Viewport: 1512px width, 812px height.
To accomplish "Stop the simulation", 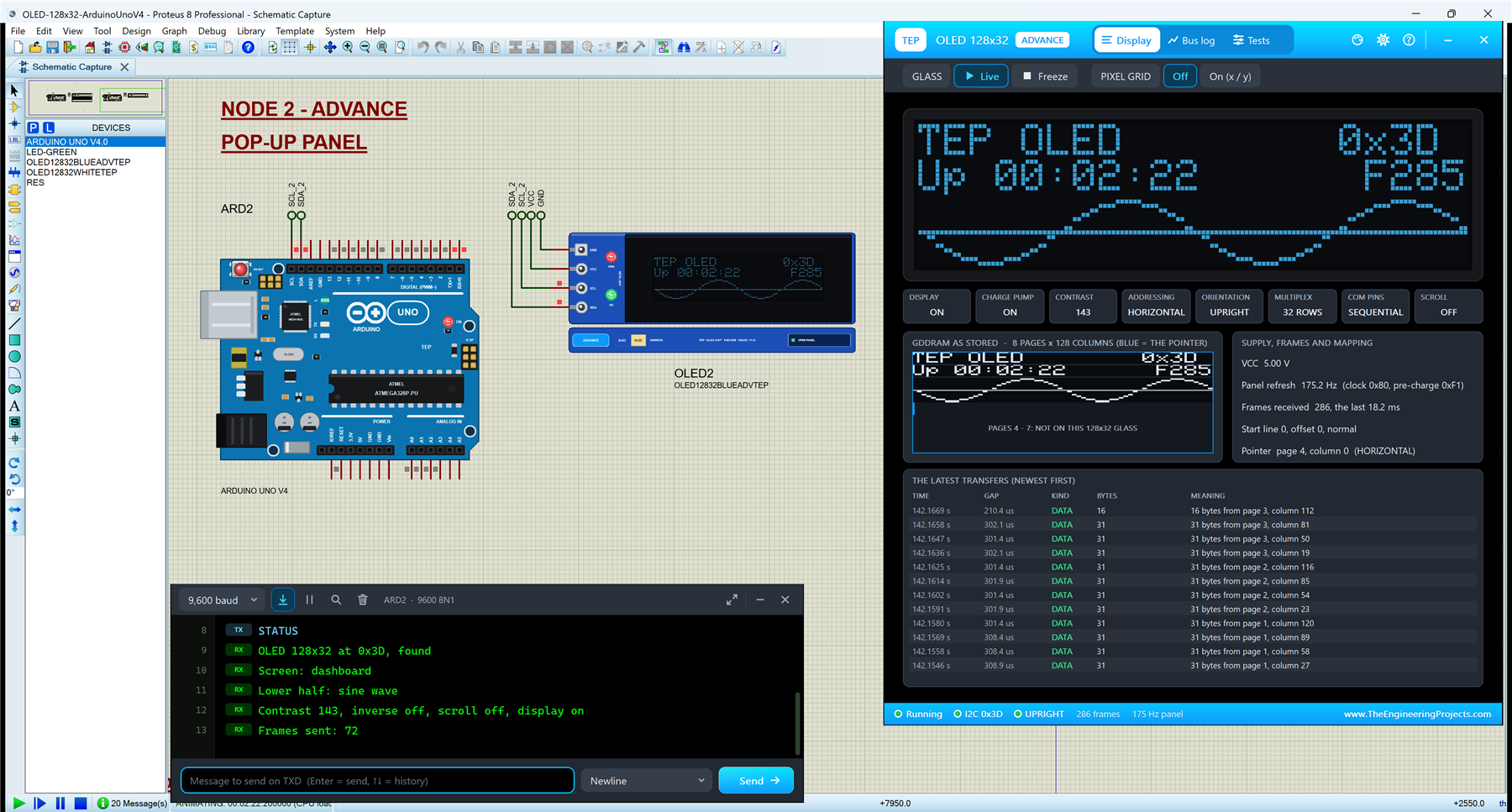I will 81,804.
